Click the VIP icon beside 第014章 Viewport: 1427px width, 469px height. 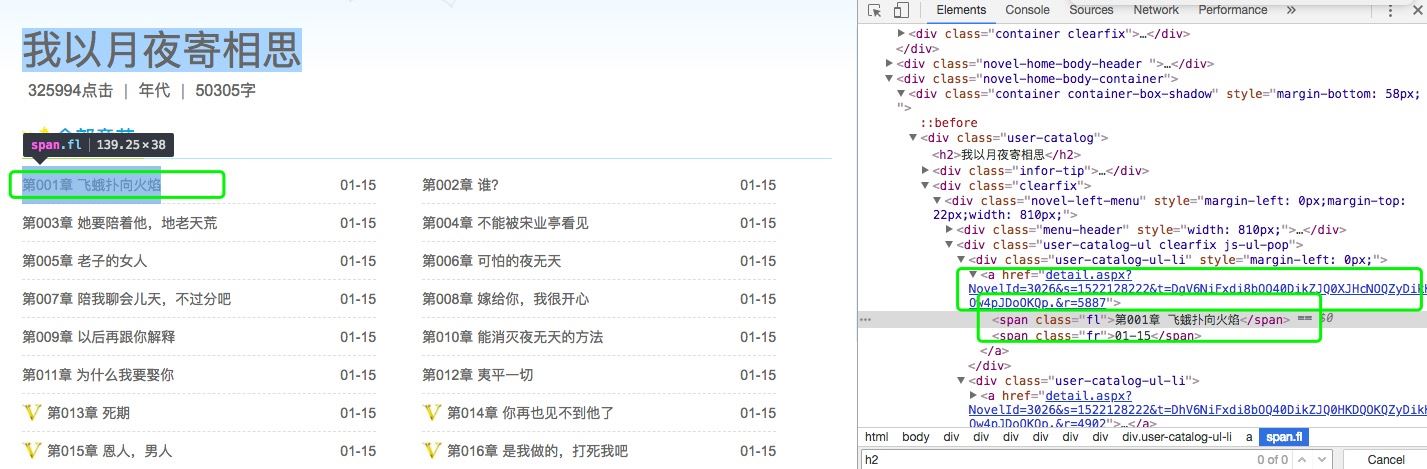click(x=432, y=413)
